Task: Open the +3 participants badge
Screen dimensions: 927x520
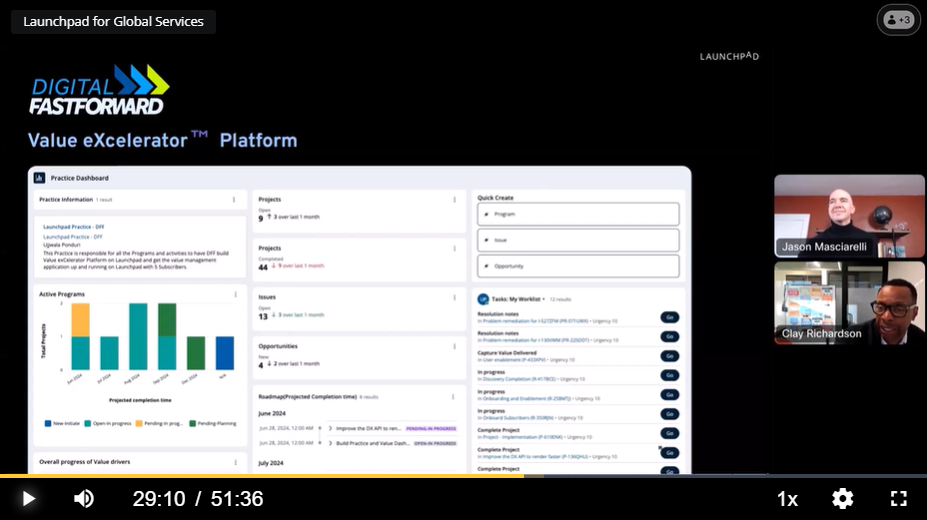Action: coord(898,20)
